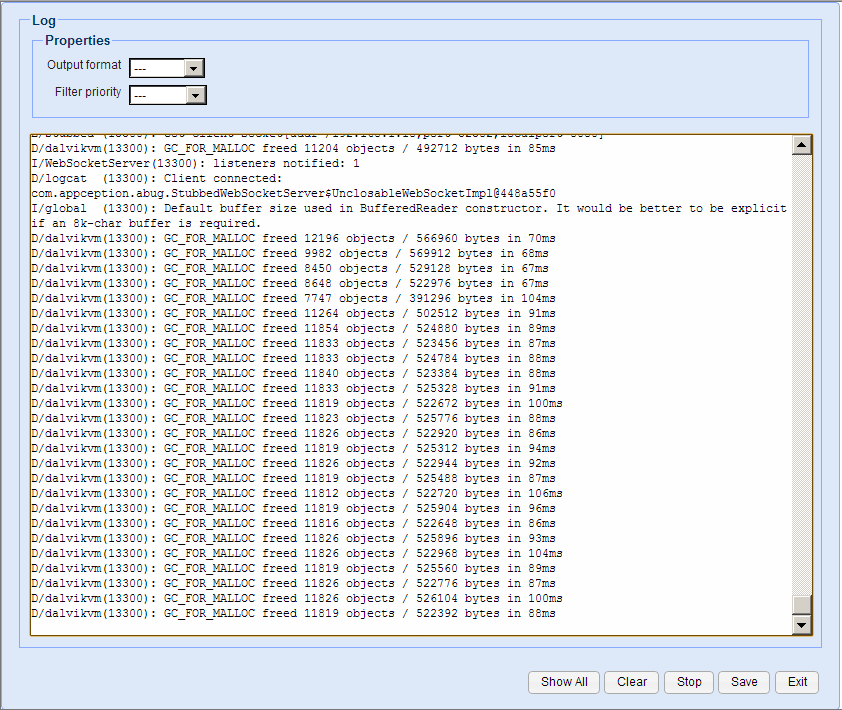Click the log scrollbar down arrow
The image size is (842, 710).
[802, 625]
